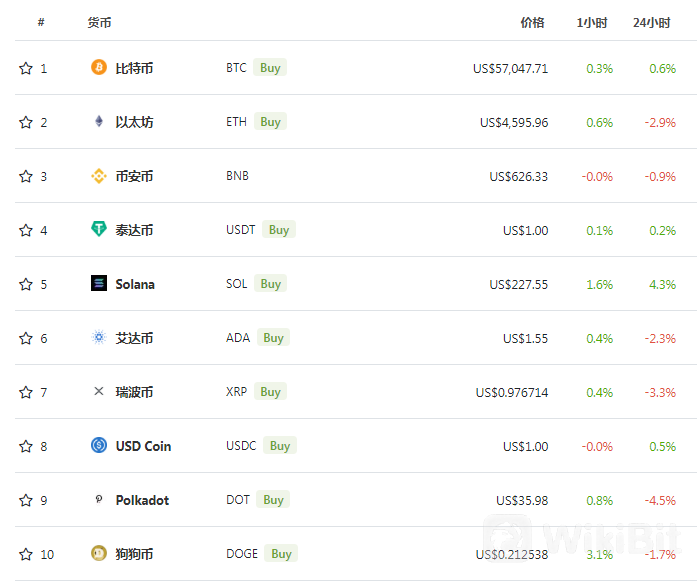Click the Buy button next to DOGE

(281, 554)
